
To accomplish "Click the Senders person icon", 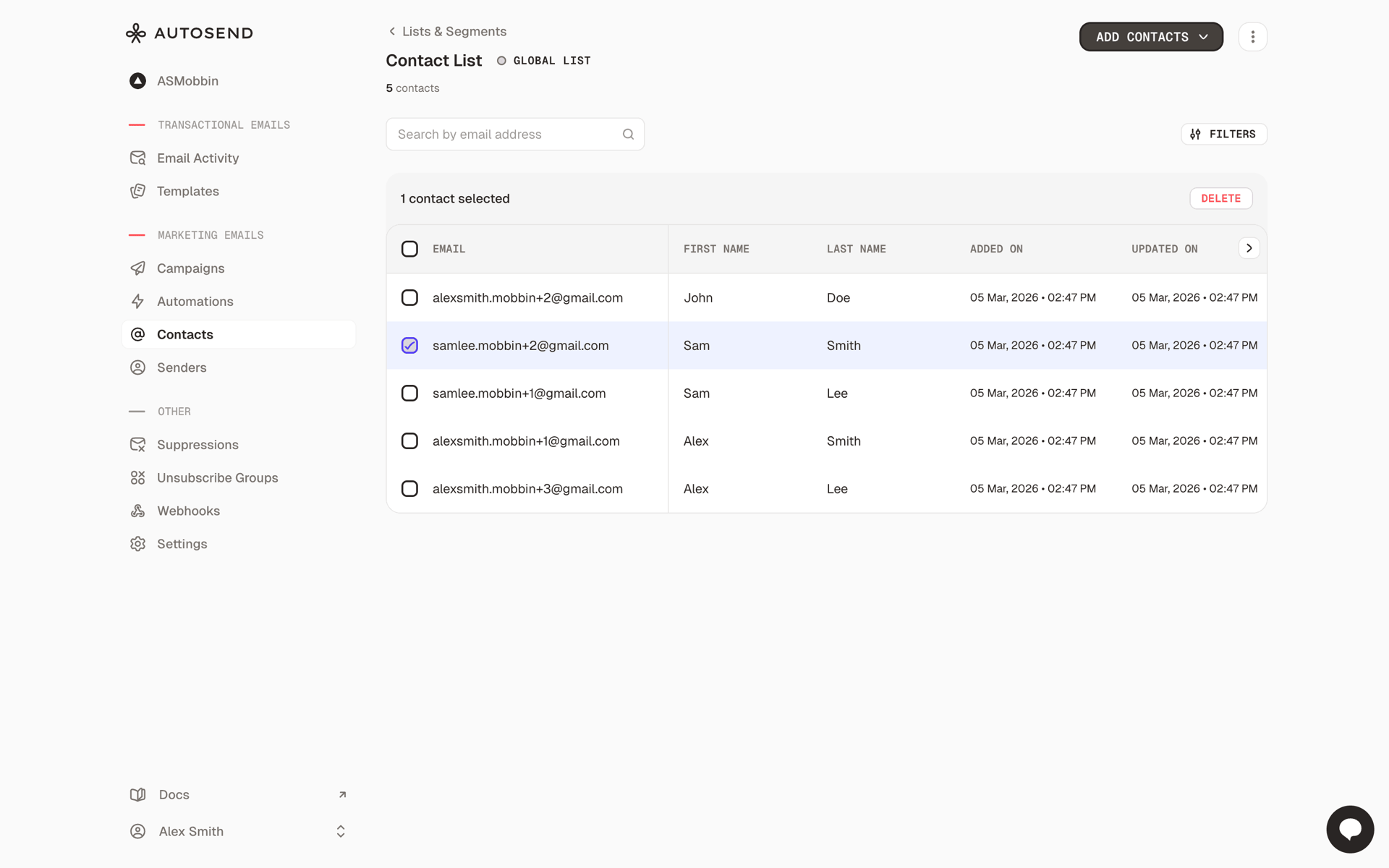I will click(137, 367).
